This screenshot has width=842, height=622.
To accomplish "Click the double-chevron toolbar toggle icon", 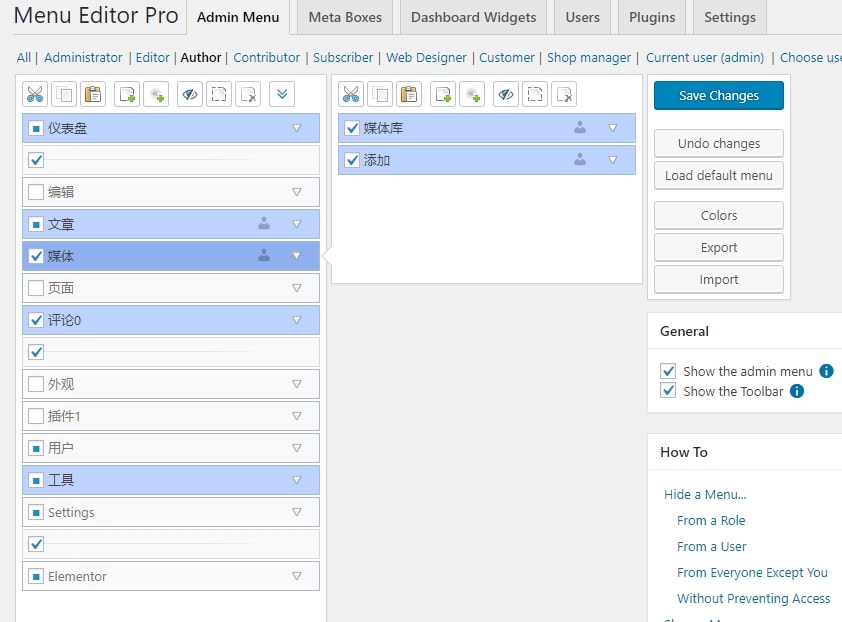I will coord(283,95).
